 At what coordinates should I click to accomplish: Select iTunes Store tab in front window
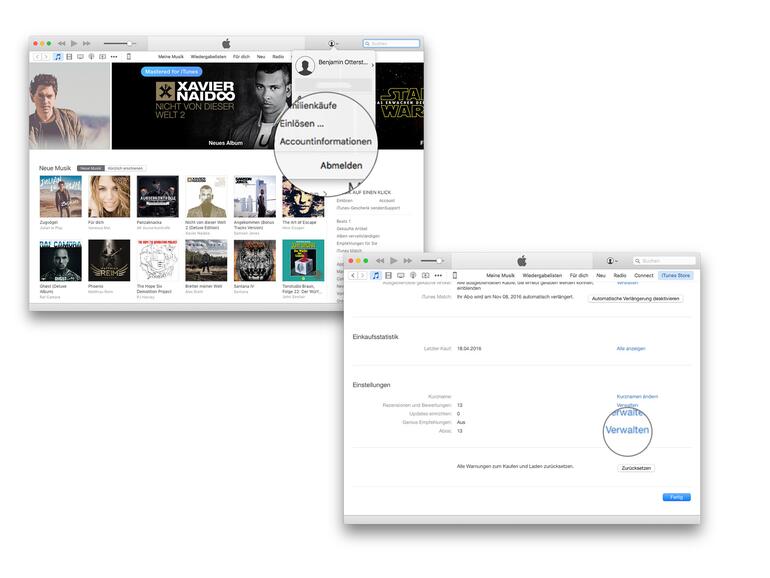[x=676, y=275]
